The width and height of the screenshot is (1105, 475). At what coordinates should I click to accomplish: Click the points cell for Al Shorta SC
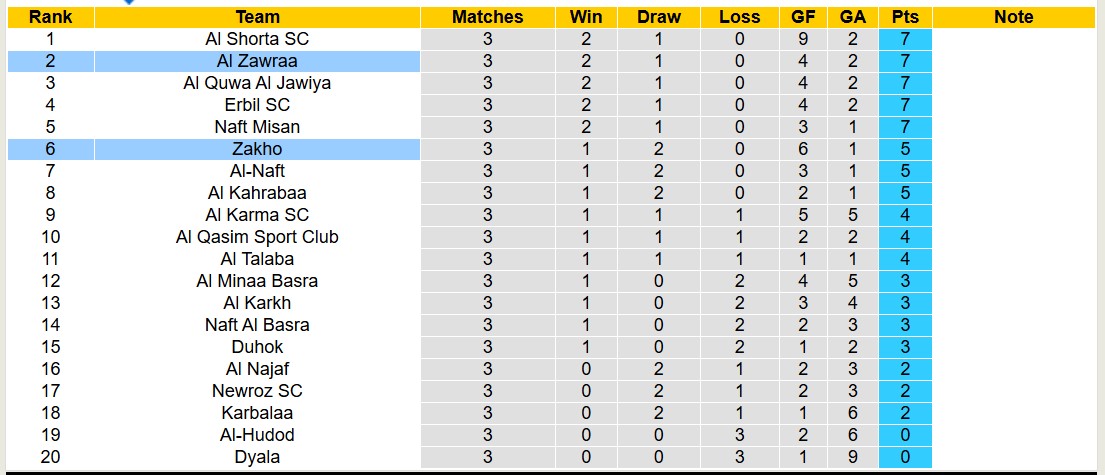pyautogui.click(x=905, y=39)
